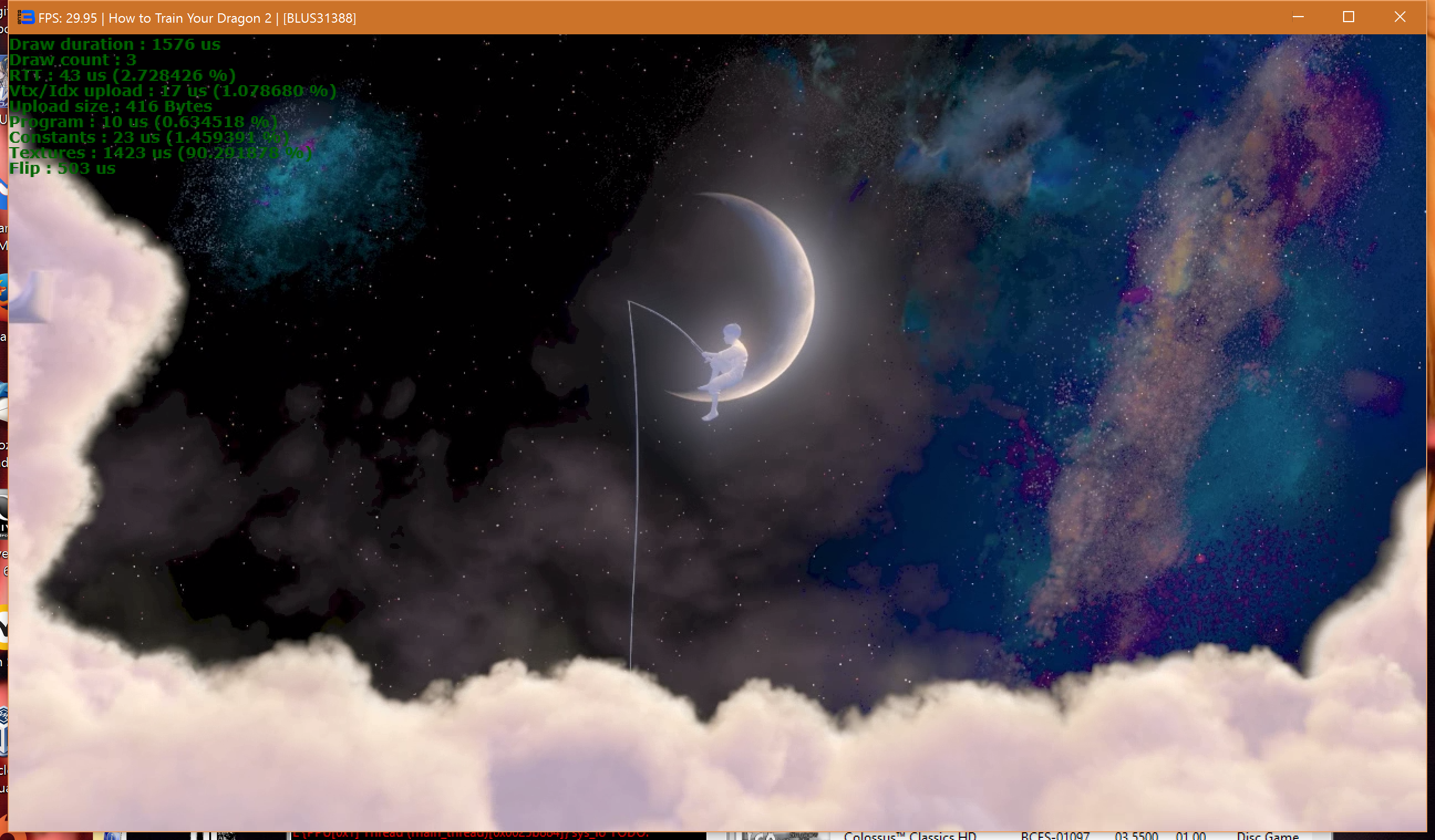This screenshot has height=840, width=1435.
Task: Click the RPCS3 logo in title bar
Action: (x=25, y=18)
